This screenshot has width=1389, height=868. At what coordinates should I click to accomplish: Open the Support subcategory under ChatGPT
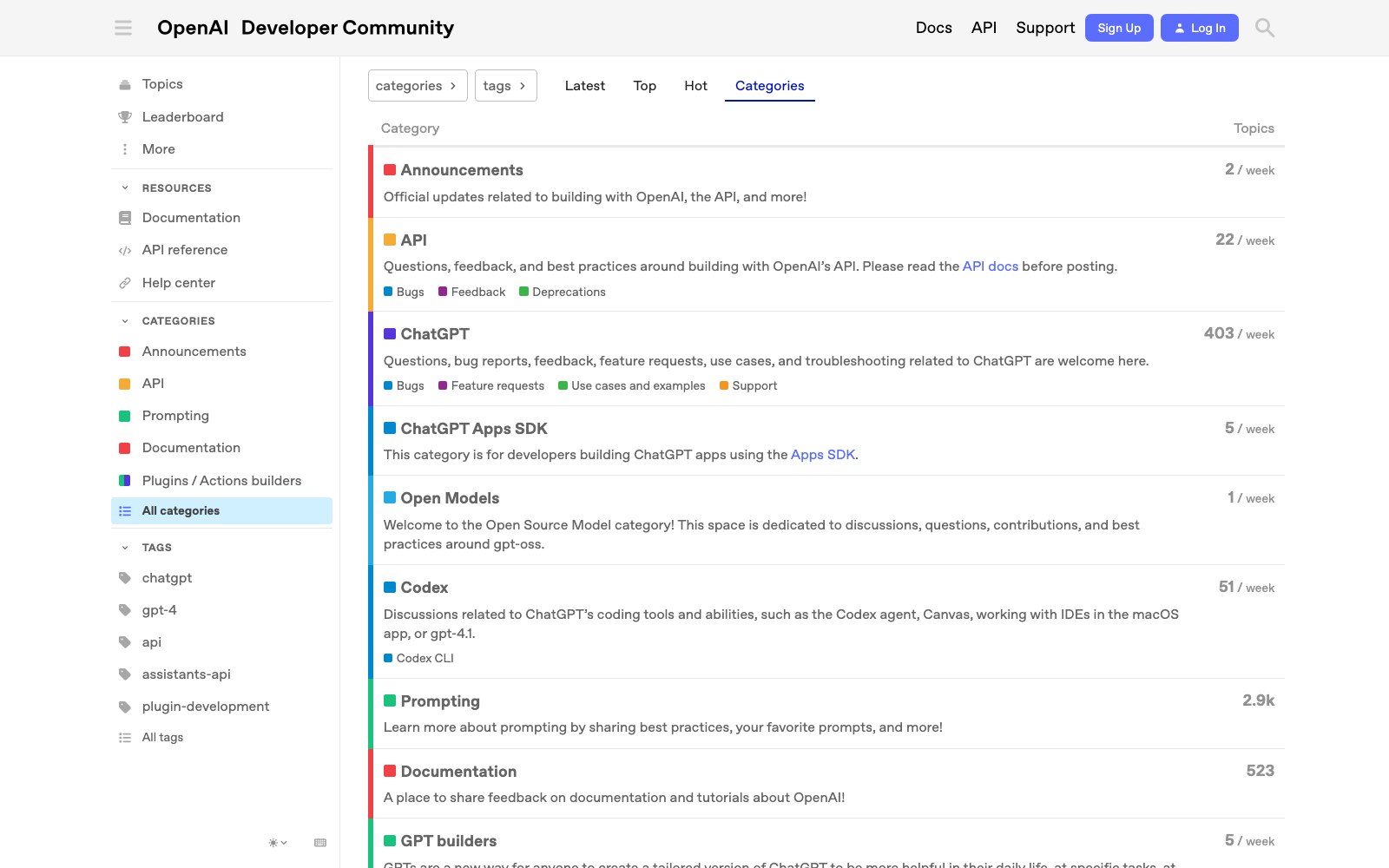point(748,385)
